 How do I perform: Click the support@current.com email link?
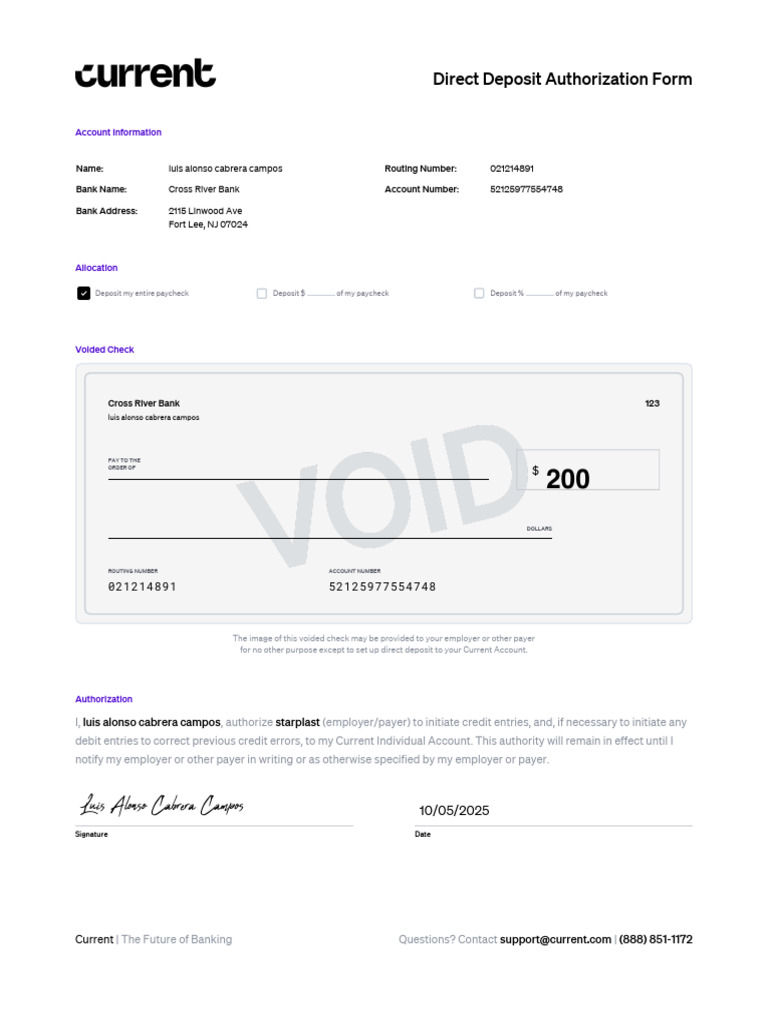point(555,939)
